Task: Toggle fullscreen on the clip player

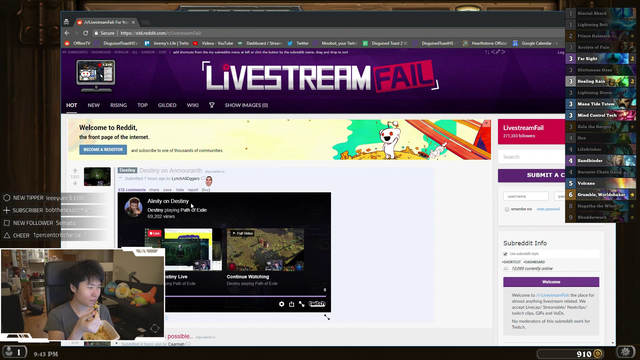Action: pyautogui.click(x=302, y=304)
